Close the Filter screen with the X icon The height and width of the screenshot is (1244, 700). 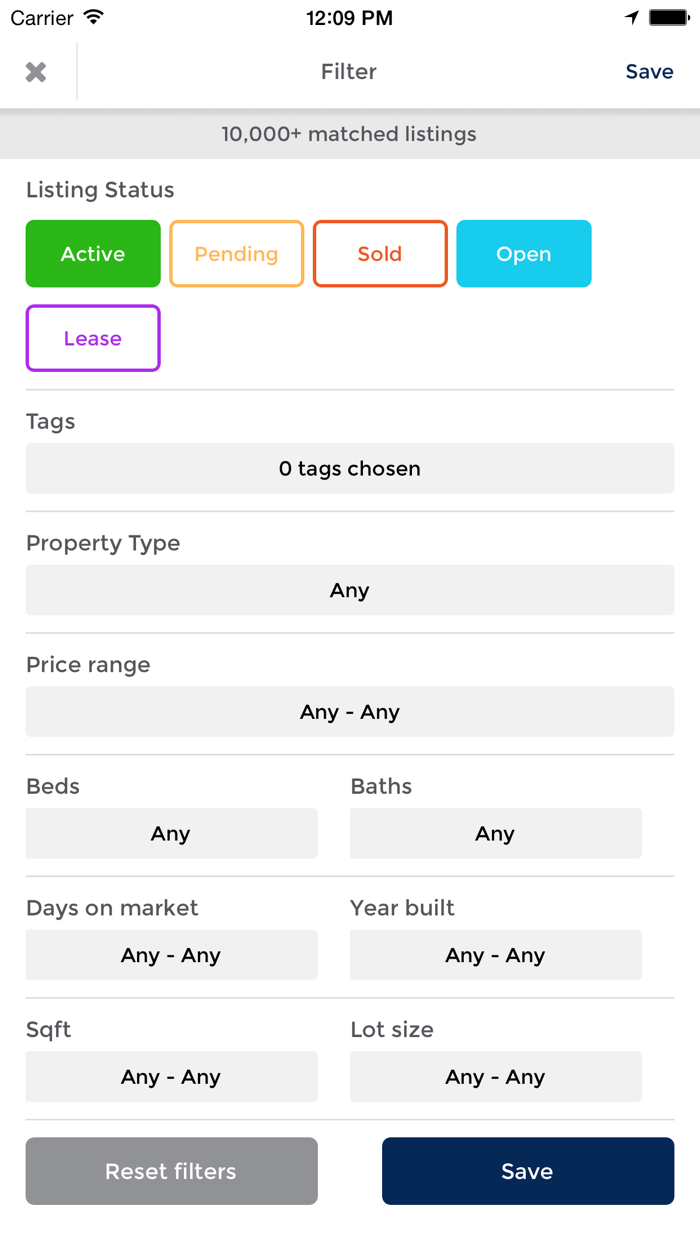click(35, 71)
